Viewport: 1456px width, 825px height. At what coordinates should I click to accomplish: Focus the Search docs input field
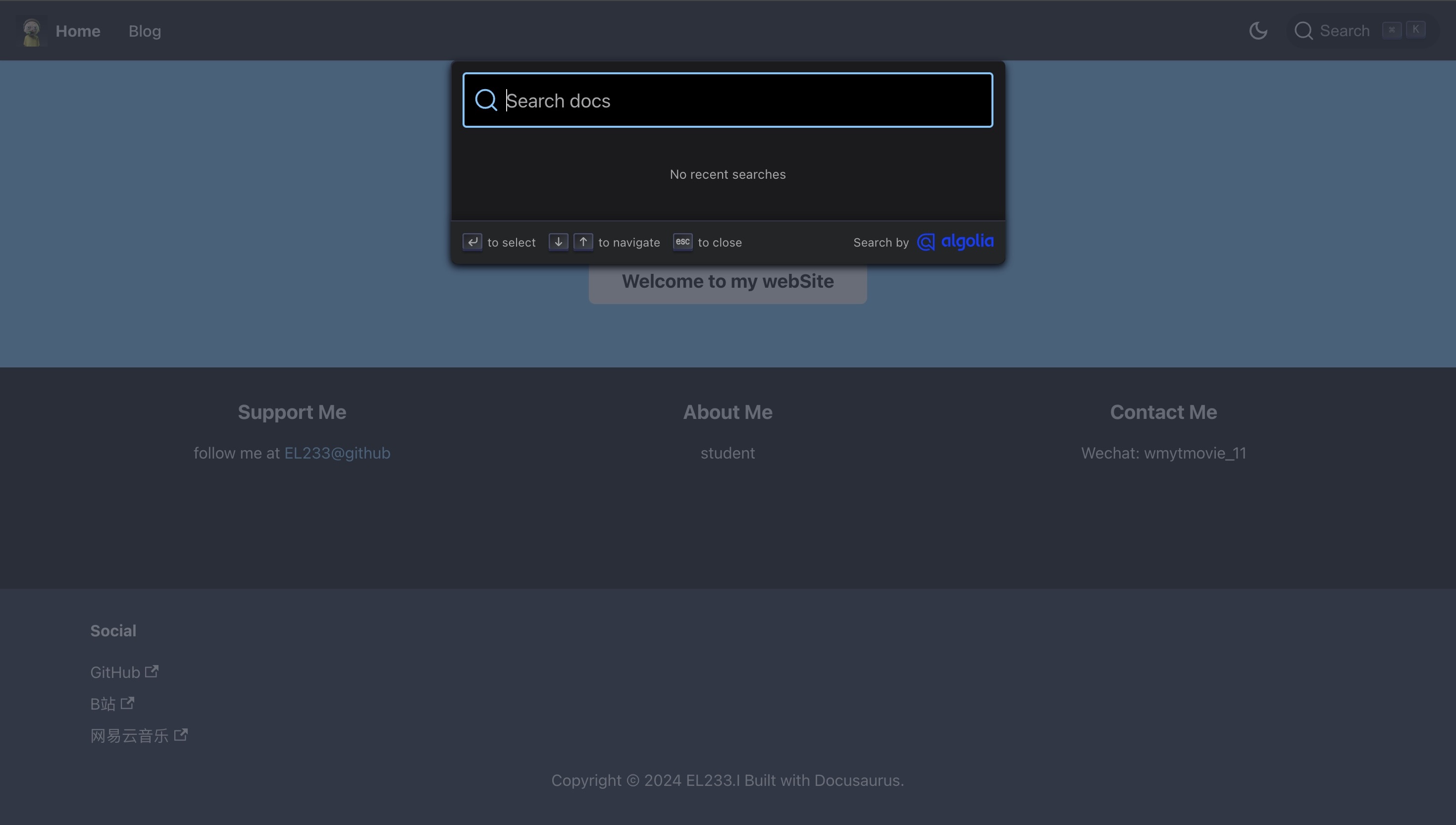click(x=728, y=101)
